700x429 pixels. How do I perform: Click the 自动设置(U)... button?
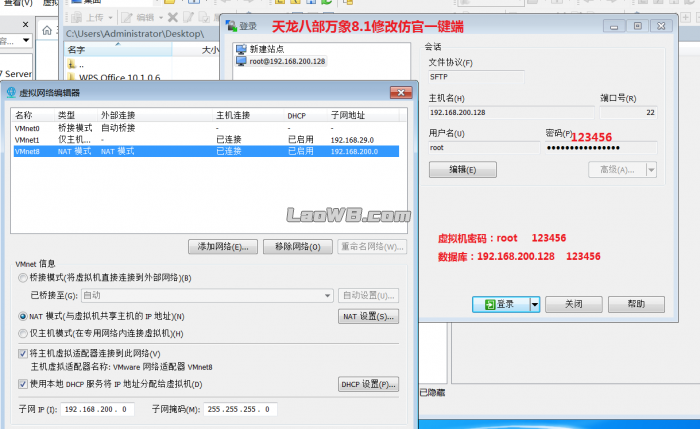tap(368, 296)
